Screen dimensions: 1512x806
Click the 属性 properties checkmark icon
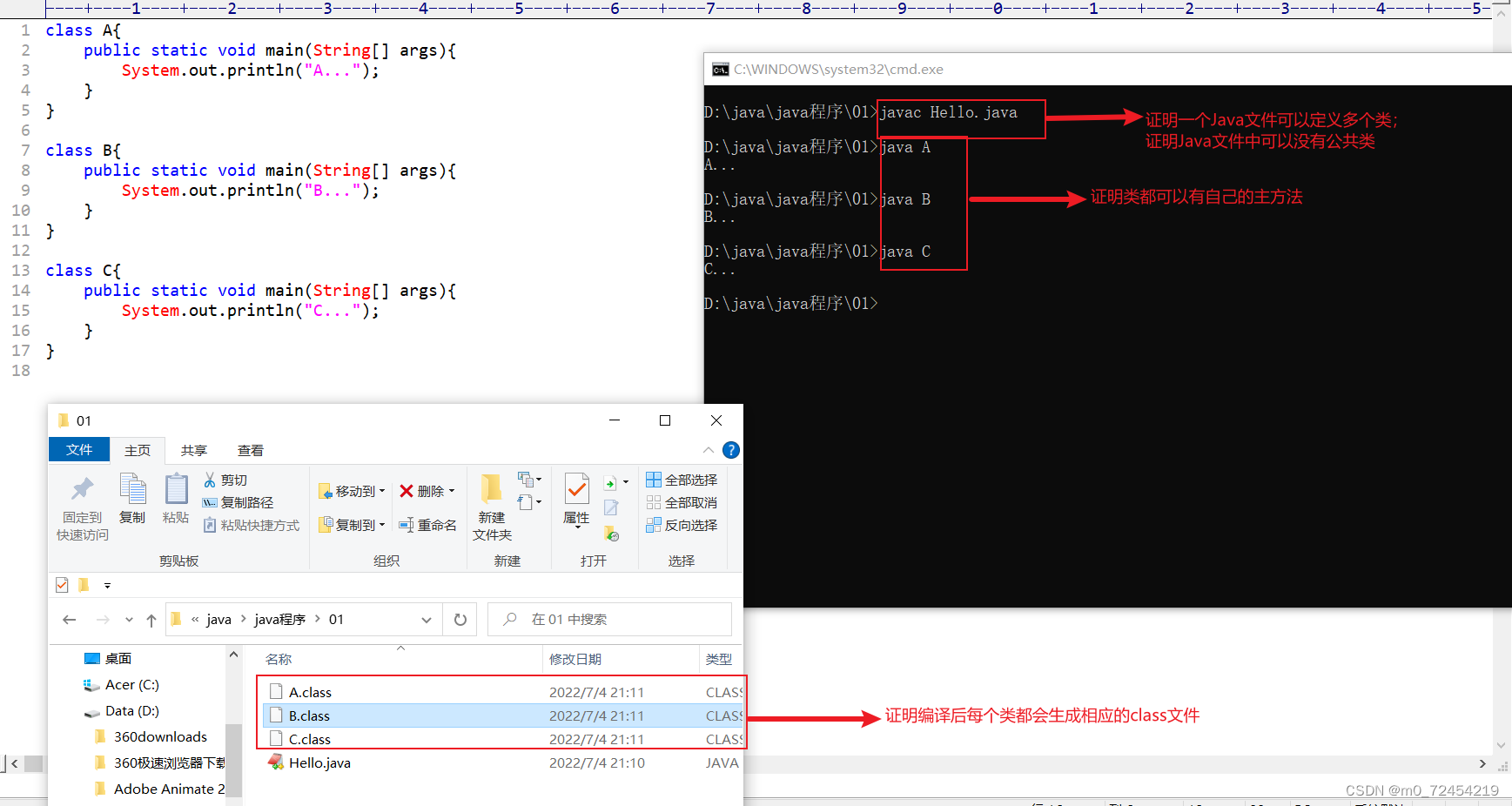[x=576, y=488]
